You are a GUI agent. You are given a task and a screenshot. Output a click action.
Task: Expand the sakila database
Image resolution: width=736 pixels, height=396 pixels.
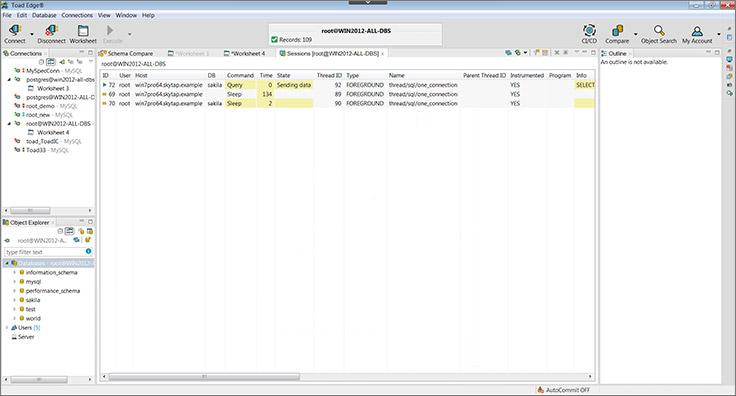[15, 300]
